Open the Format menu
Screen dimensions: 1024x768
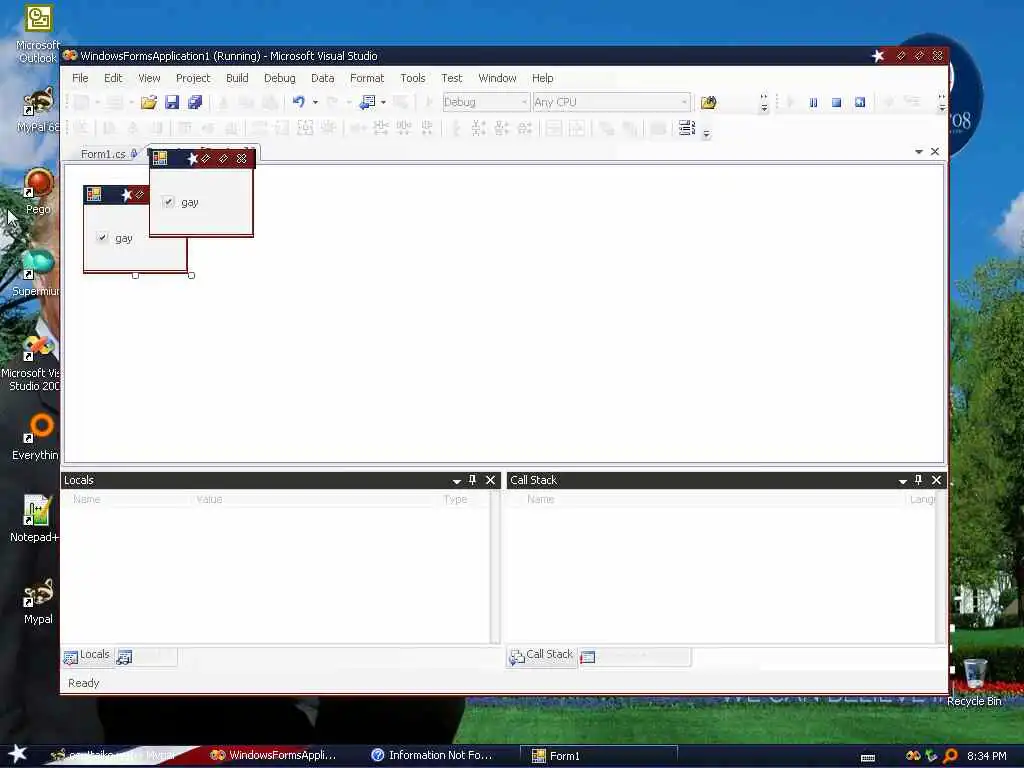[x=367, y=78]
